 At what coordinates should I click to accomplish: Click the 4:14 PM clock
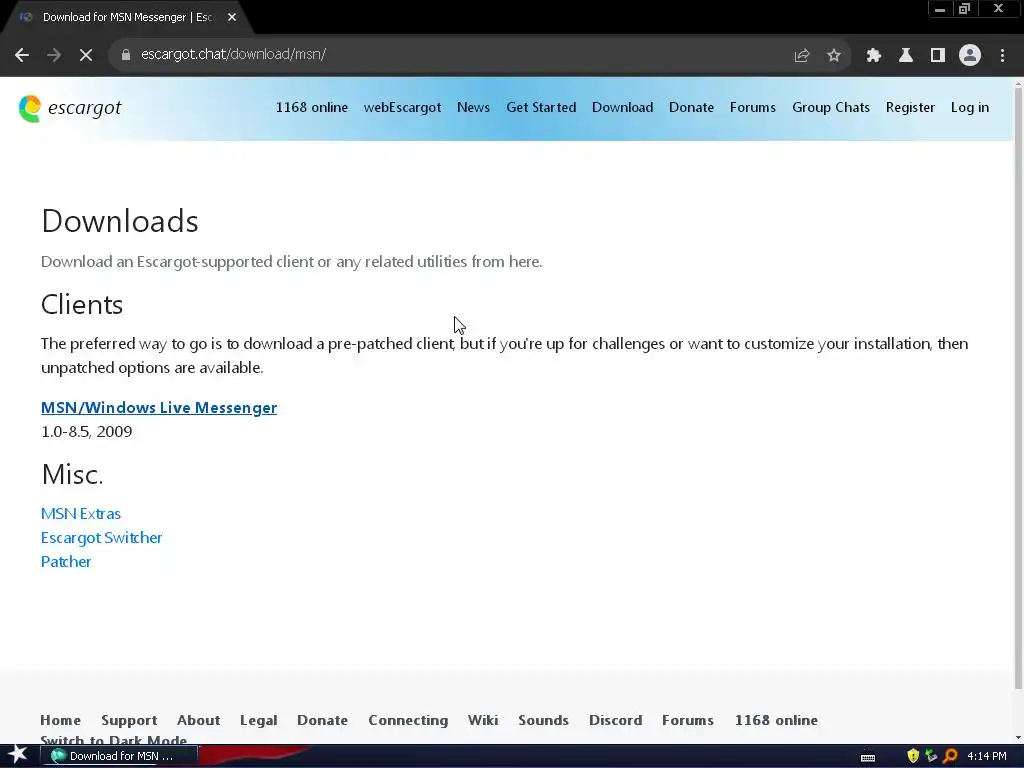987,756
